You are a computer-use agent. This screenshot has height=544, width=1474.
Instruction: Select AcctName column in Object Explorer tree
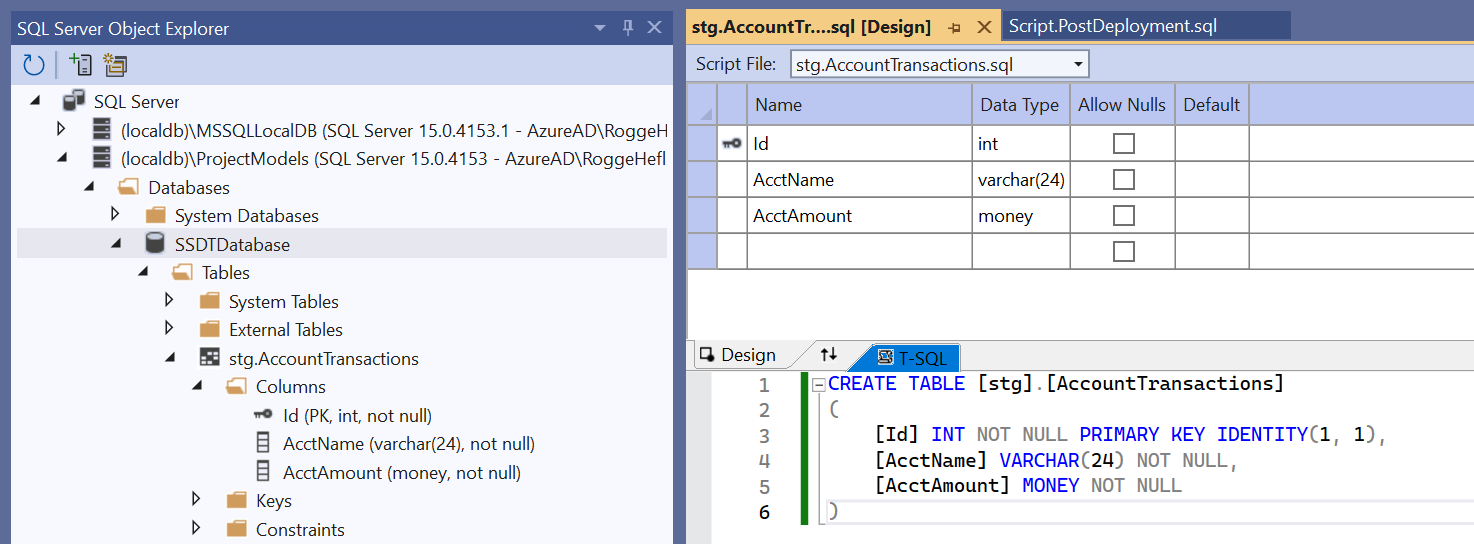tap(408, 443)
